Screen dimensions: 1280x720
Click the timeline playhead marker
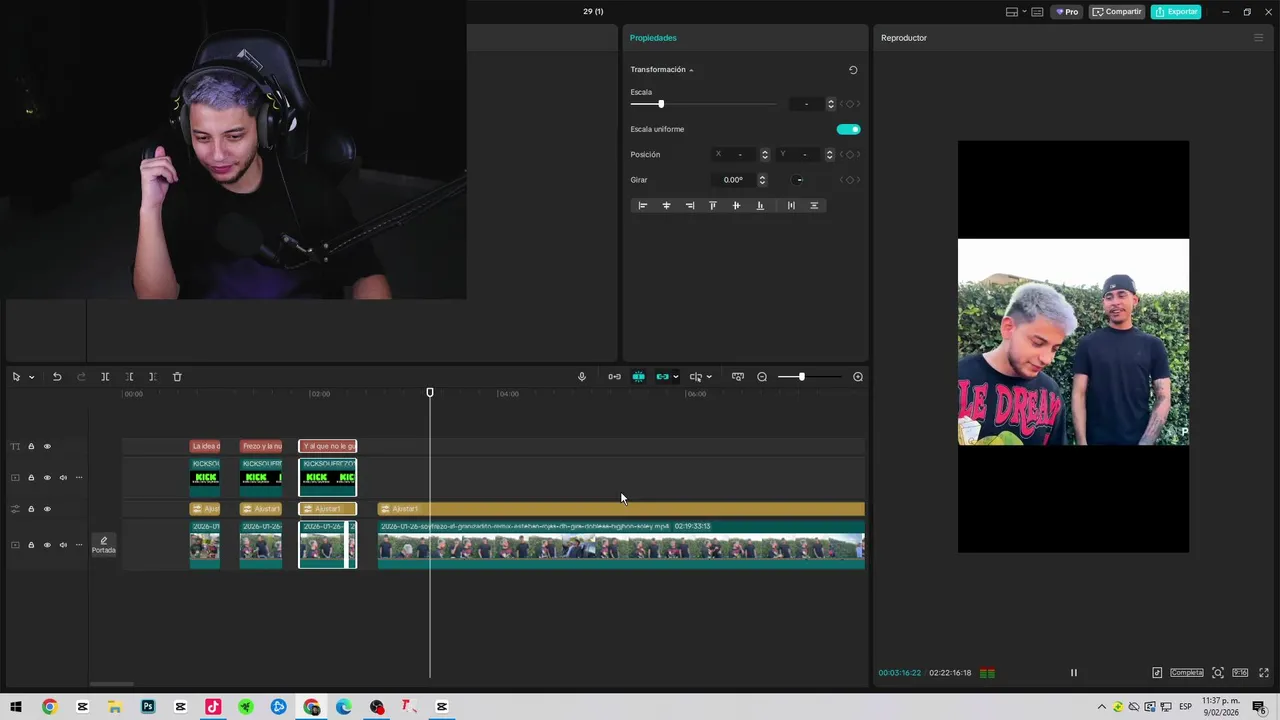tap(430, 393)
